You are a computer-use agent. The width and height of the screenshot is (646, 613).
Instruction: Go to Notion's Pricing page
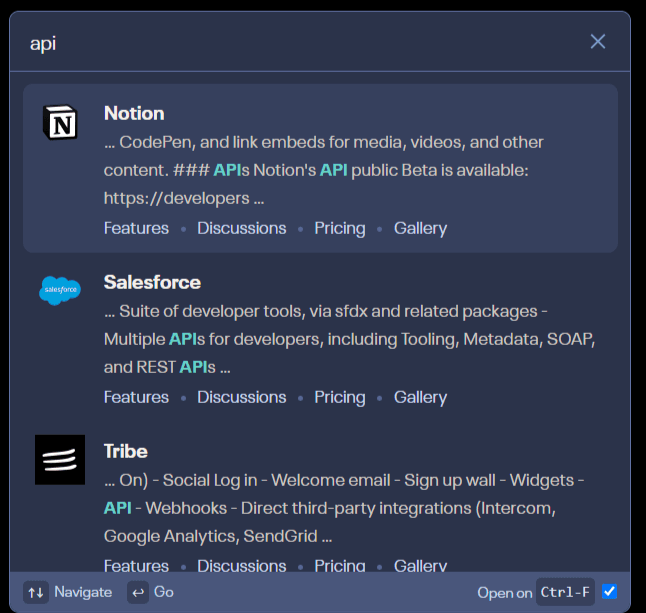340,228
